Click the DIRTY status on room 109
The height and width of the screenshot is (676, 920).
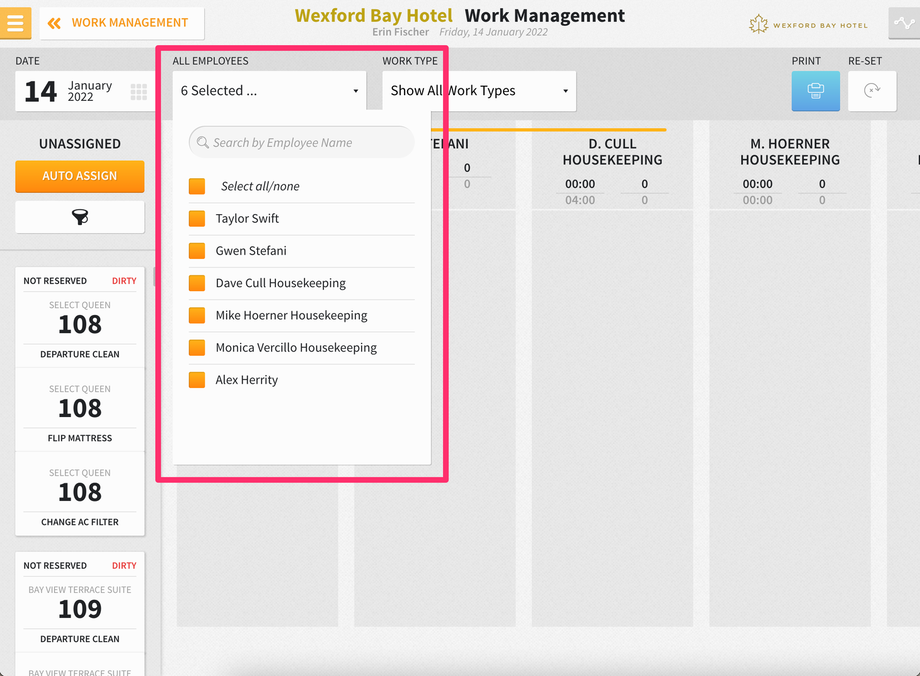tap(124, 566)
